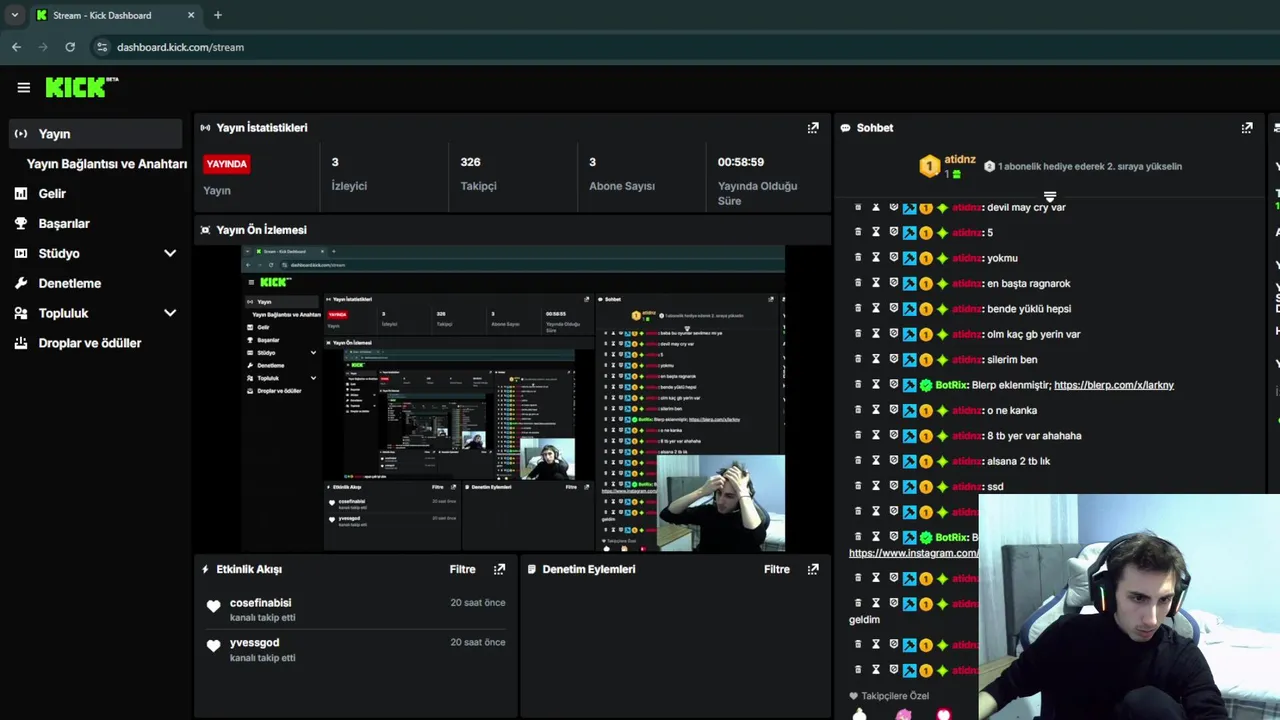1280x720 pixels.
Task: Open the hamburger menu beside the Kick logo
Action: (23, 87)
